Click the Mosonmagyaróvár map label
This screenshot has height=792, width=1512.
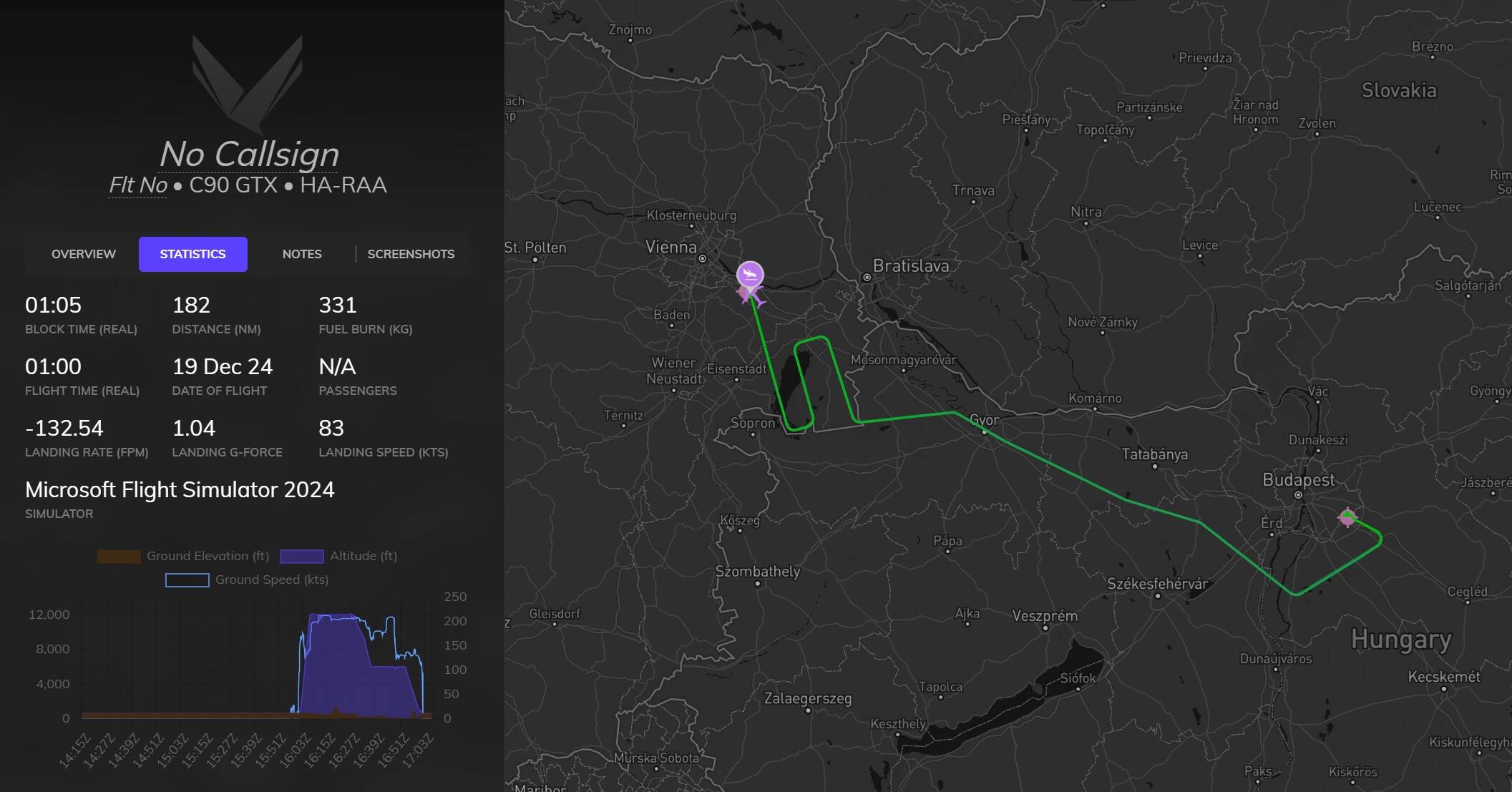[x=903, y=360]
